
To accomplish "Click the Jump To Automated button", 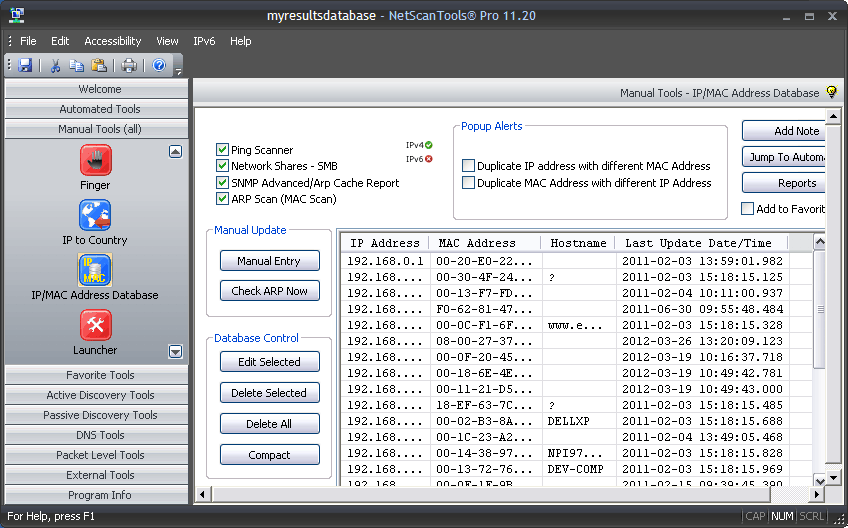I will tap(784, 157).
